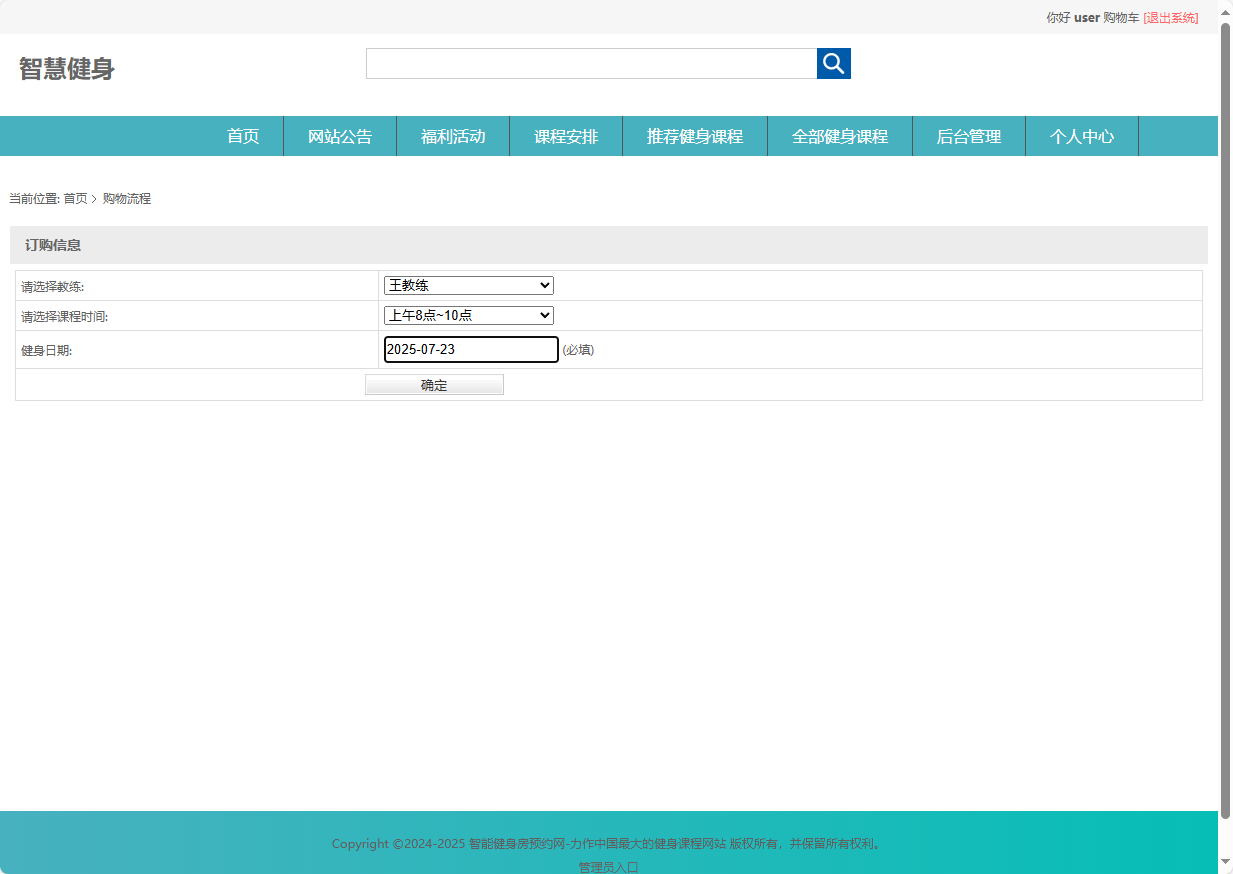Navigate to 课程安排 in navbar
The width and height of the screenshot is (1233, 874).
point(566,137)
